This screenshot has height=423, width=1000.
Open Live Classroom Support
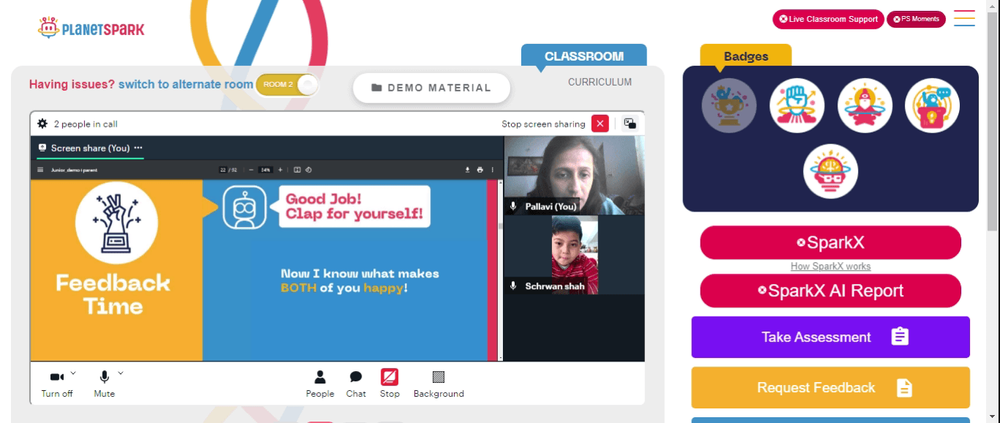point(828,19)
